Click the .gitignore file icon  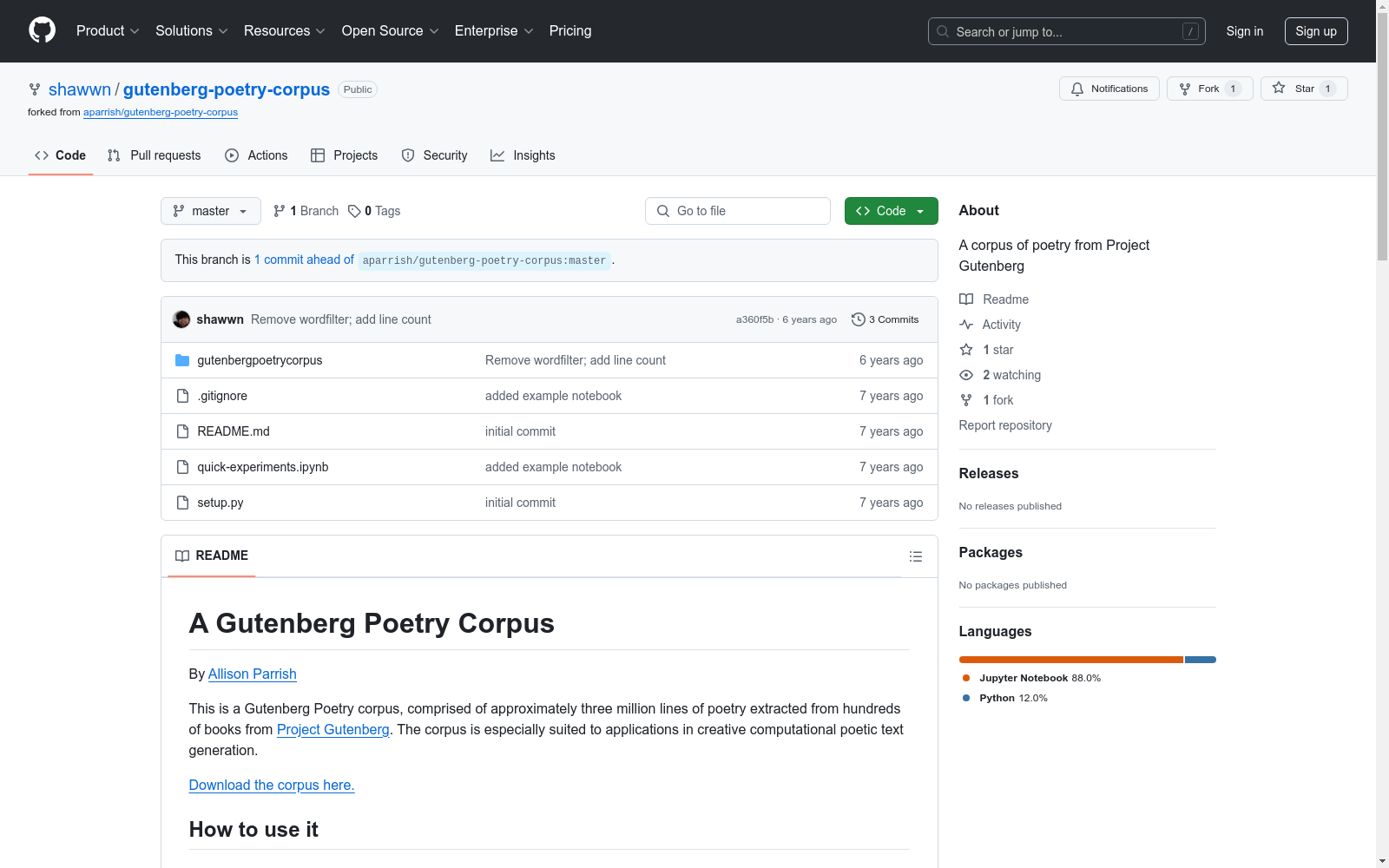click(182, 396)
